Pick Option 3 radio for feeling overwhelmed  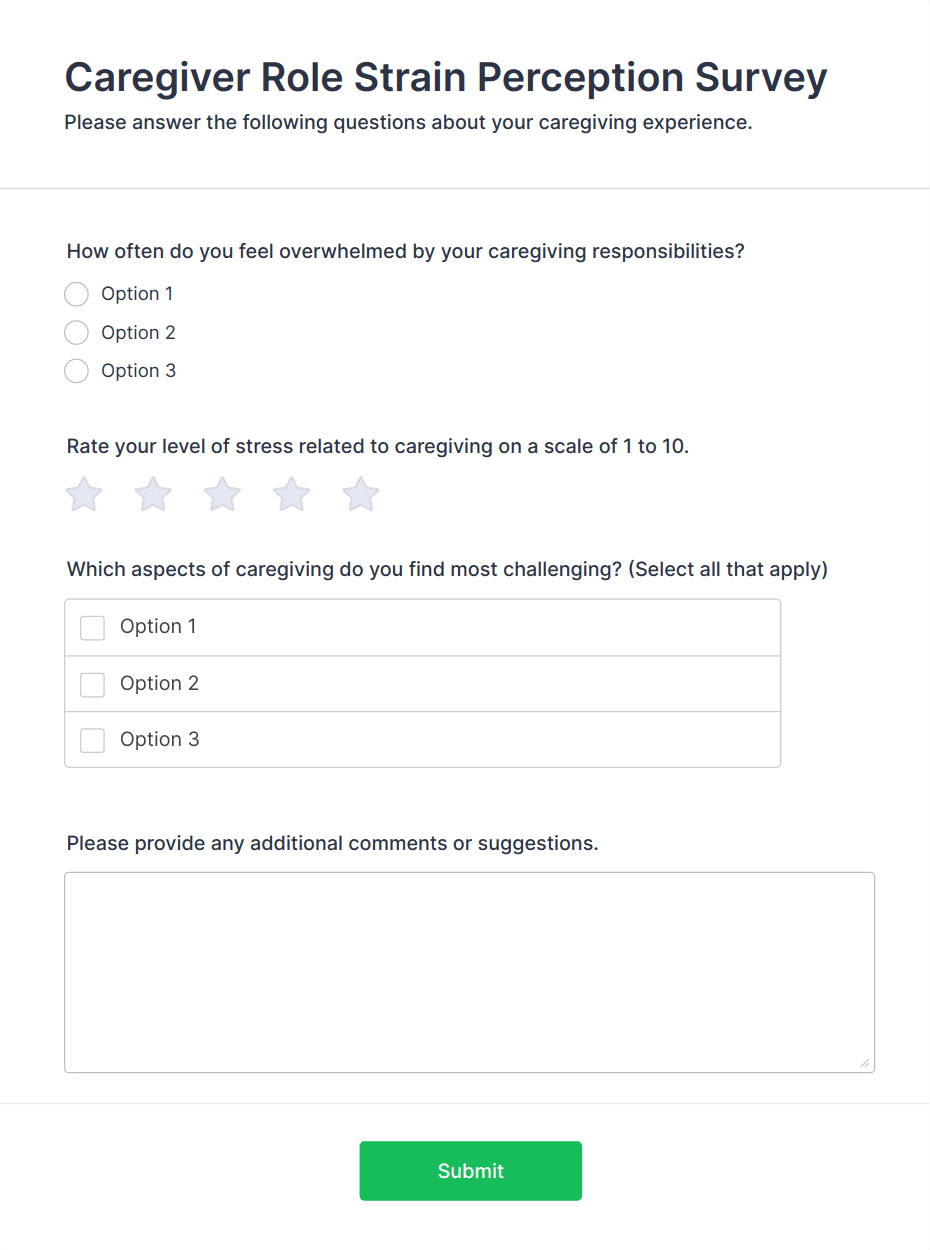pos(76,371)
